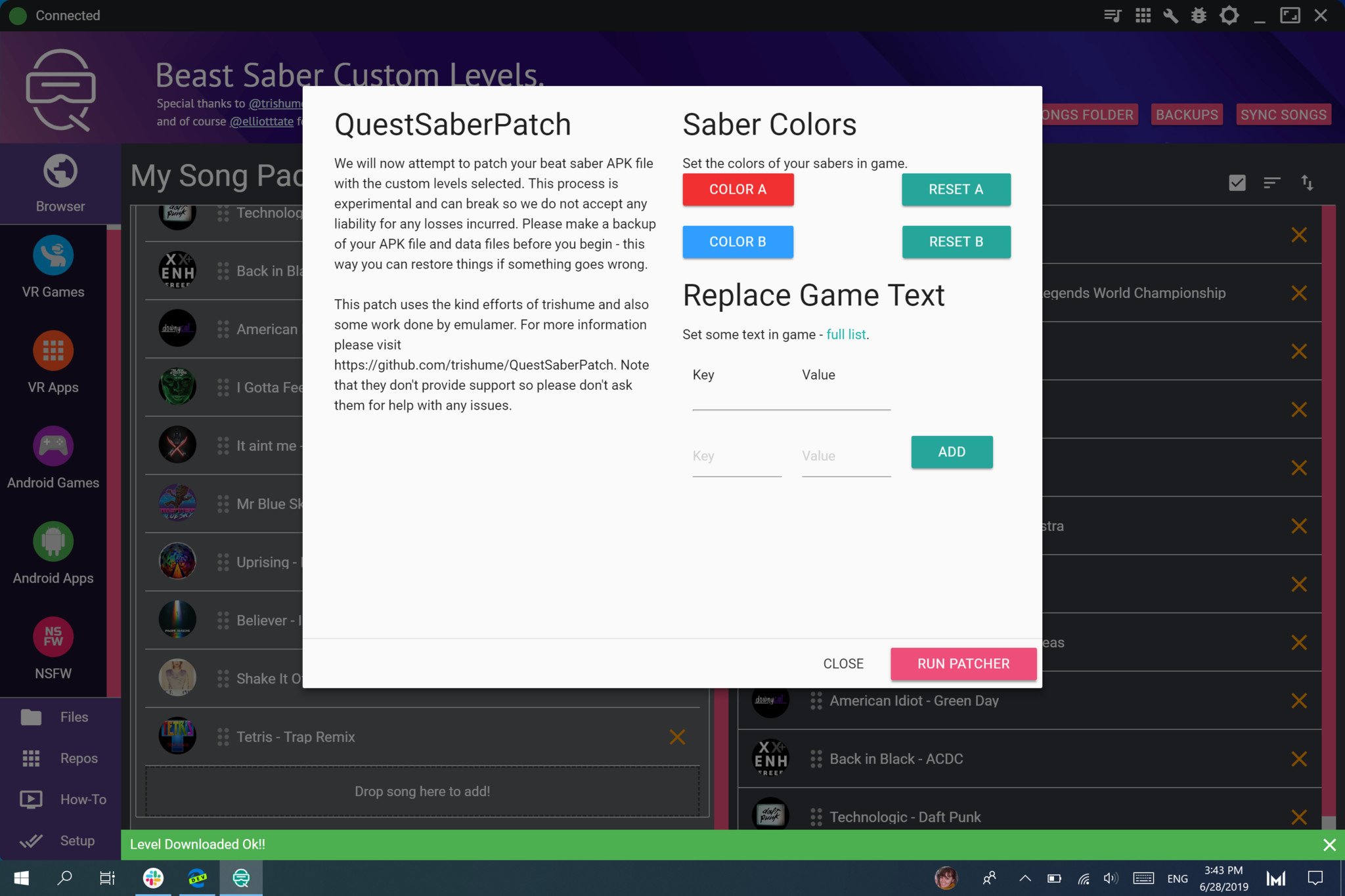
Task: Click the RUN PATCHER button
Action: (x=963, y=664)
